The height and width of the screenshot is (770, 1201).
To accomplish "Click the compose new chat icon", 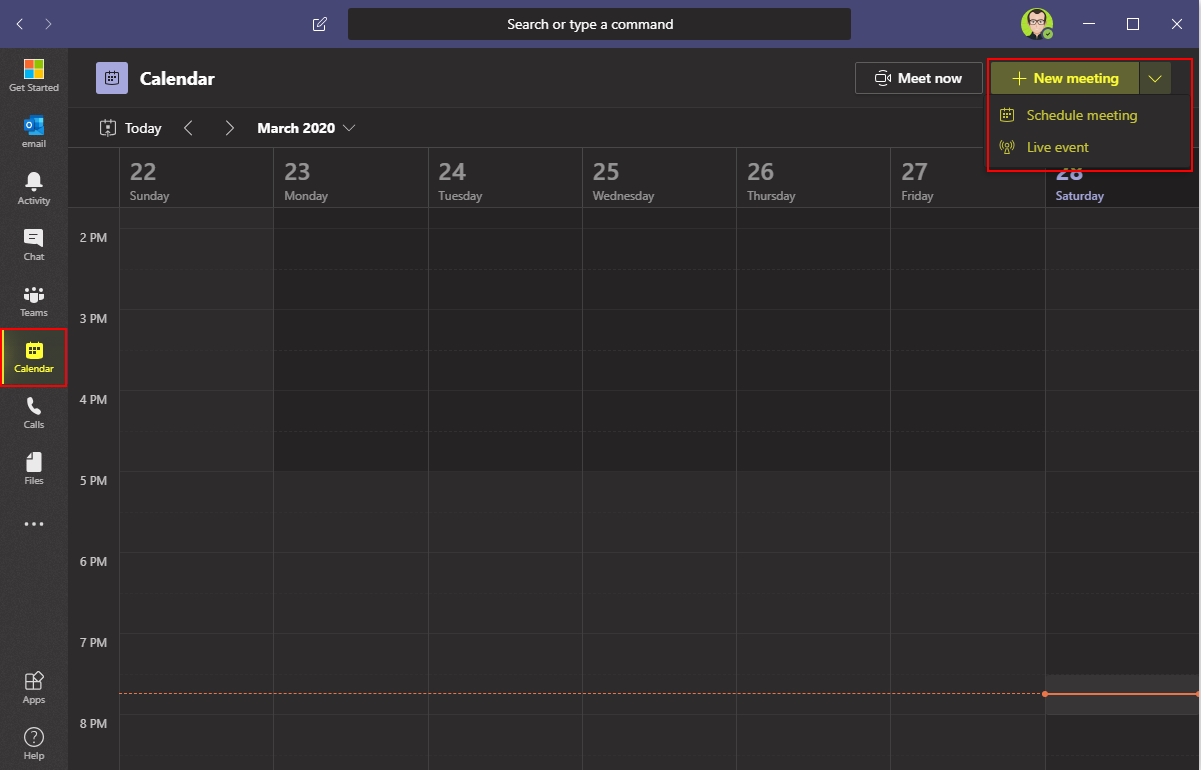I will point(320,24).
